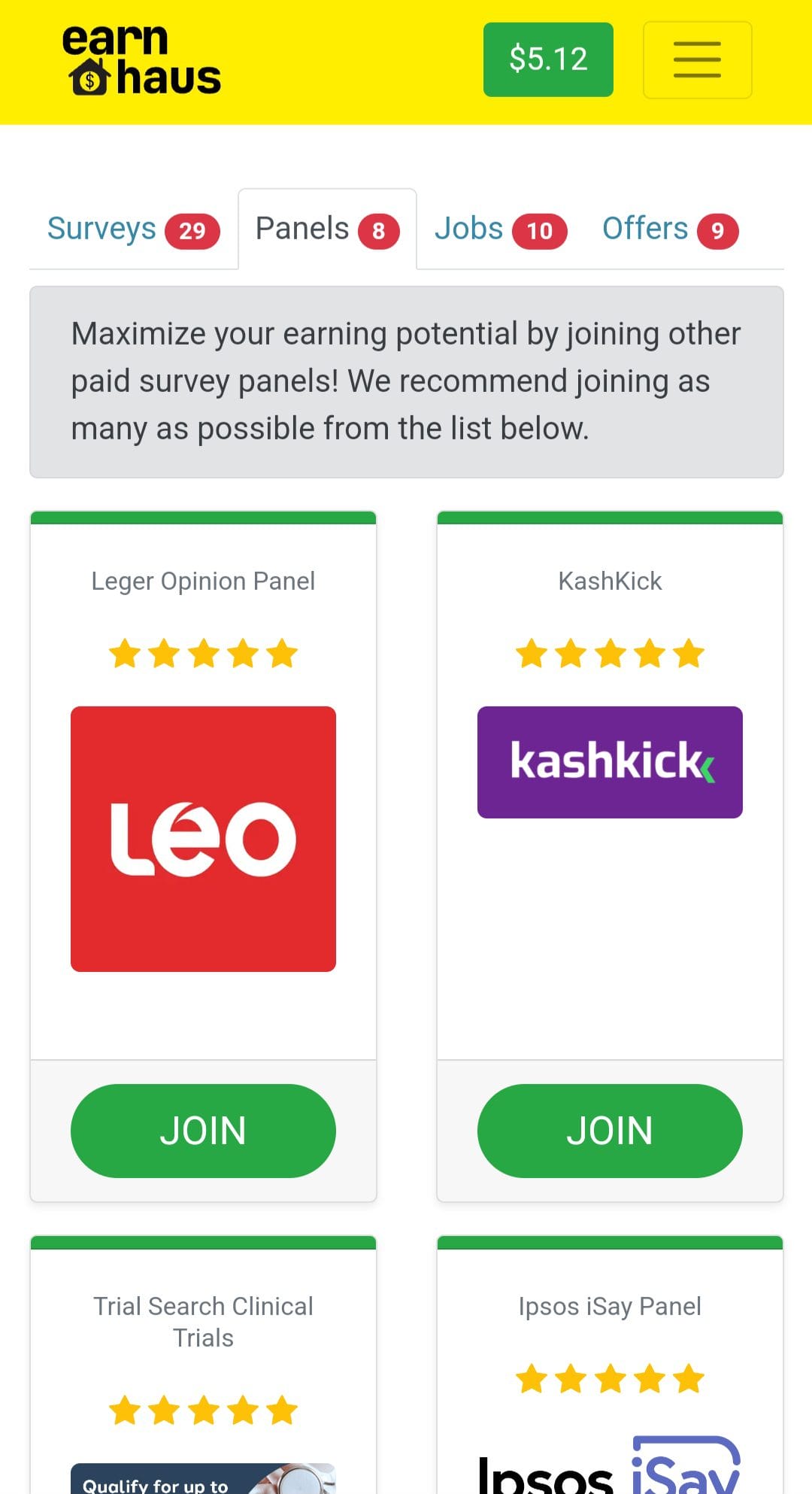View the $5.12 balance button
Screen dimensions: 812x1494
tap(548, 59)
